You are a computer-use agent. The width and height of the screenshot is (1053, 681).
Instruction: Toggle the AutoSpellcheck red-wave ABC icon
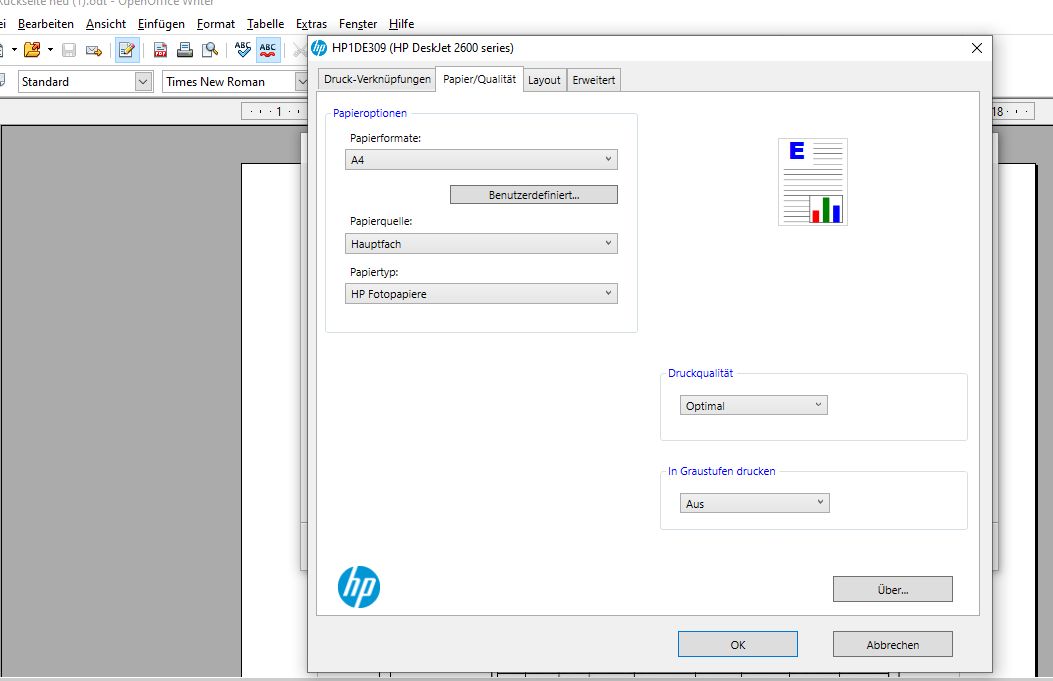[267, 50]
